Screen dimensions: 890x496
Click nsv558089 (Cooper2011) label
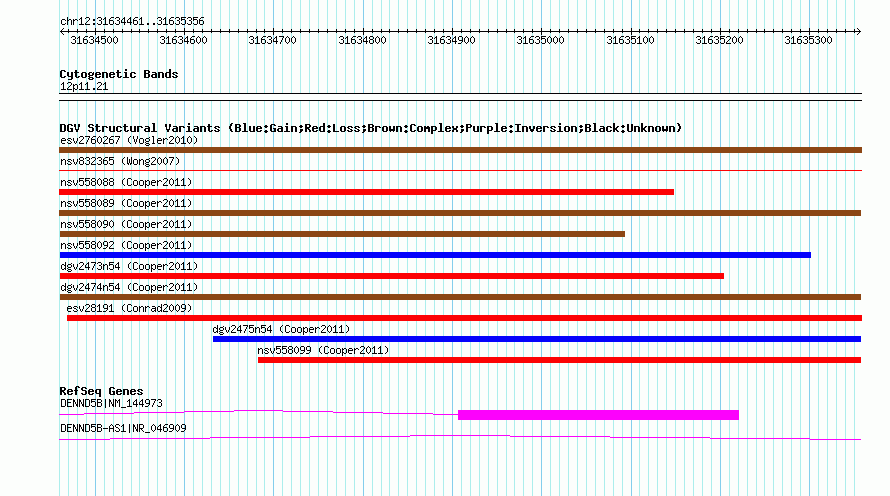(x=126, y=203)
